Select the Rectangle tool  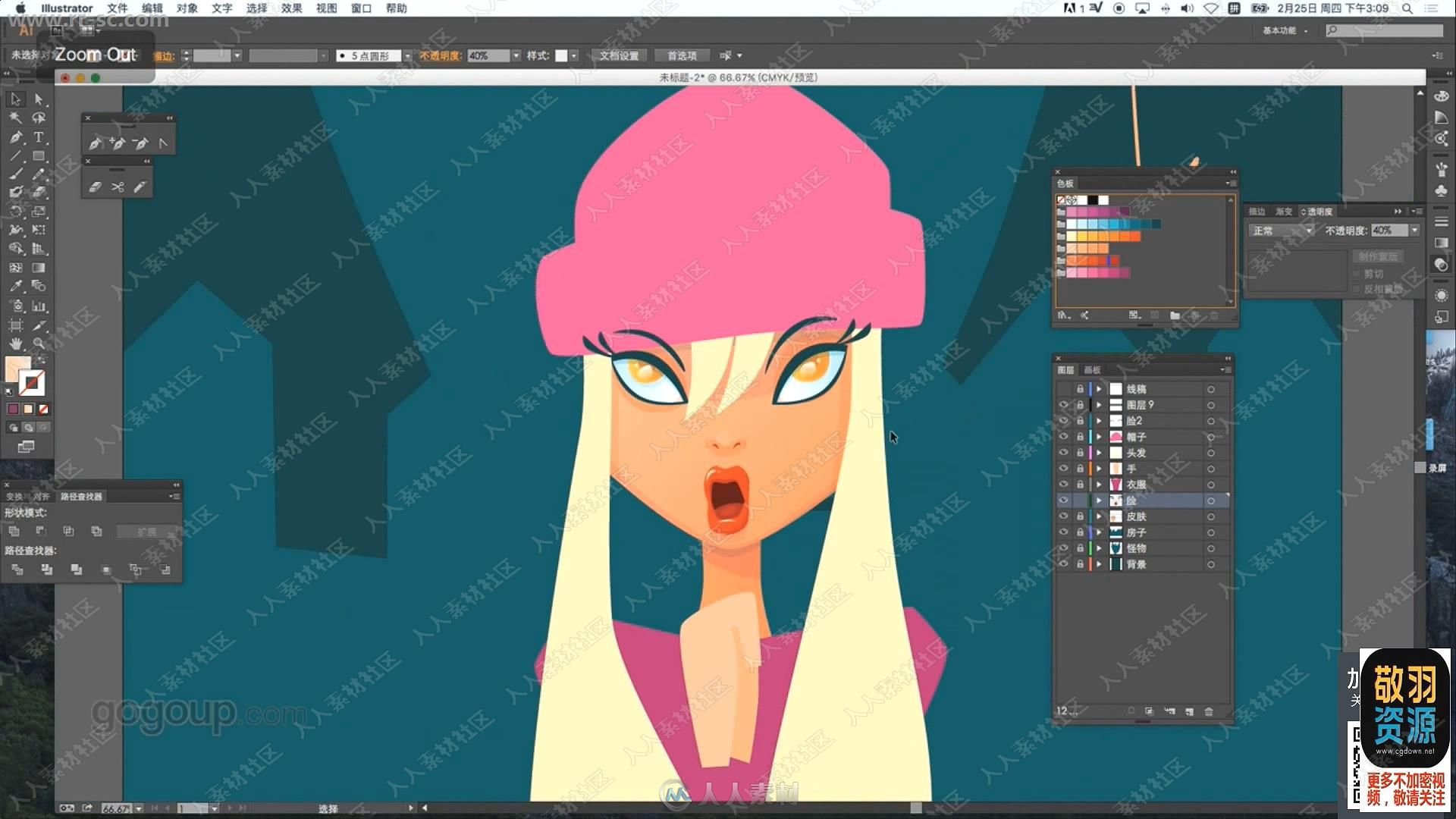(x=39, y=156)
